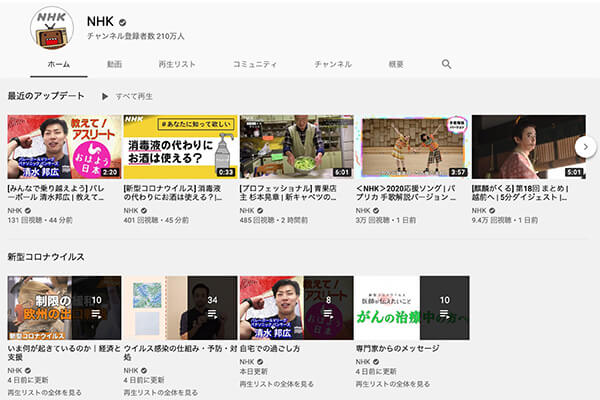Open the 麒麟がくる 第18回 video thumbnail

pyautogui.click(x=529, y=147)
